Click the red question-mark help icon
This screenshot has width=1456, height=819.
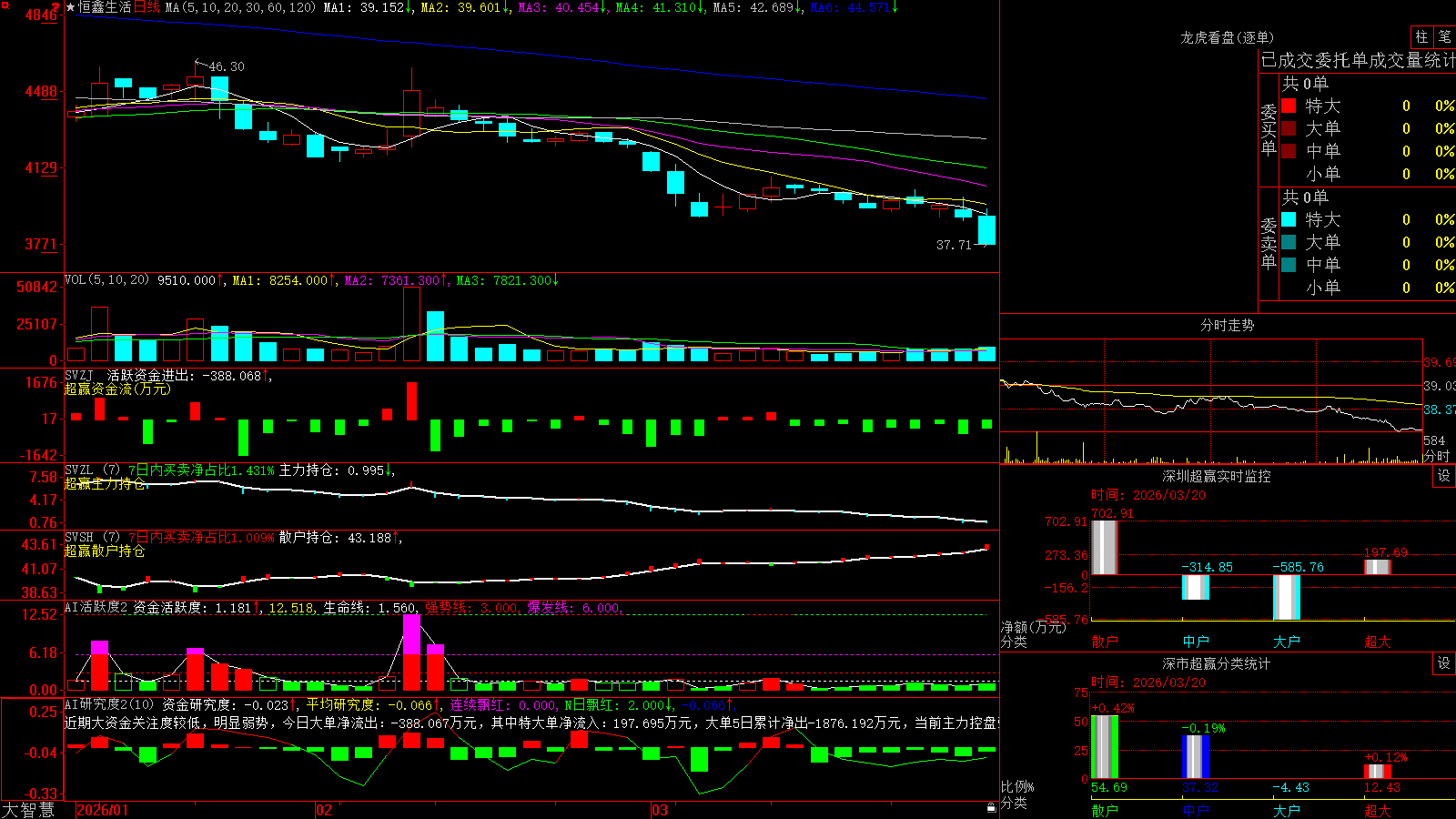[56, 7]
